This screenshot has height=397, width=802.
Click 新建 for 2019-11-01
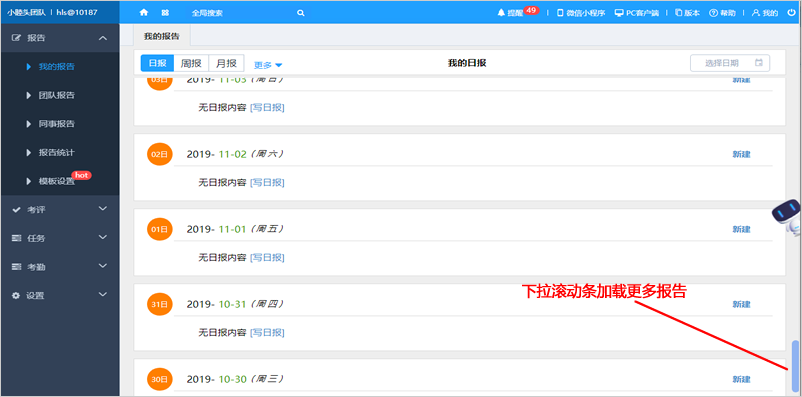741,229
